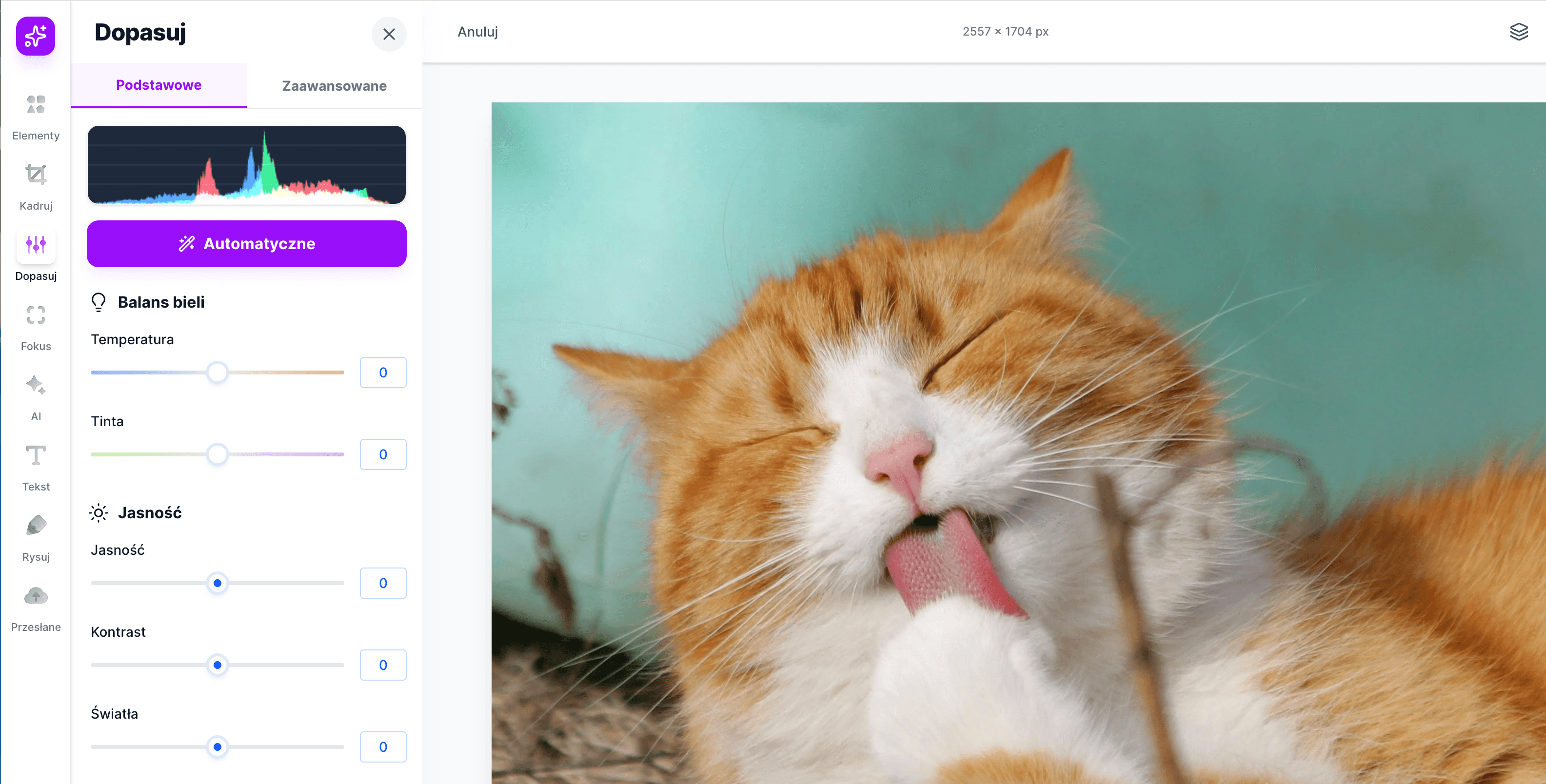Click the Jasność value input field

[383, 583]
